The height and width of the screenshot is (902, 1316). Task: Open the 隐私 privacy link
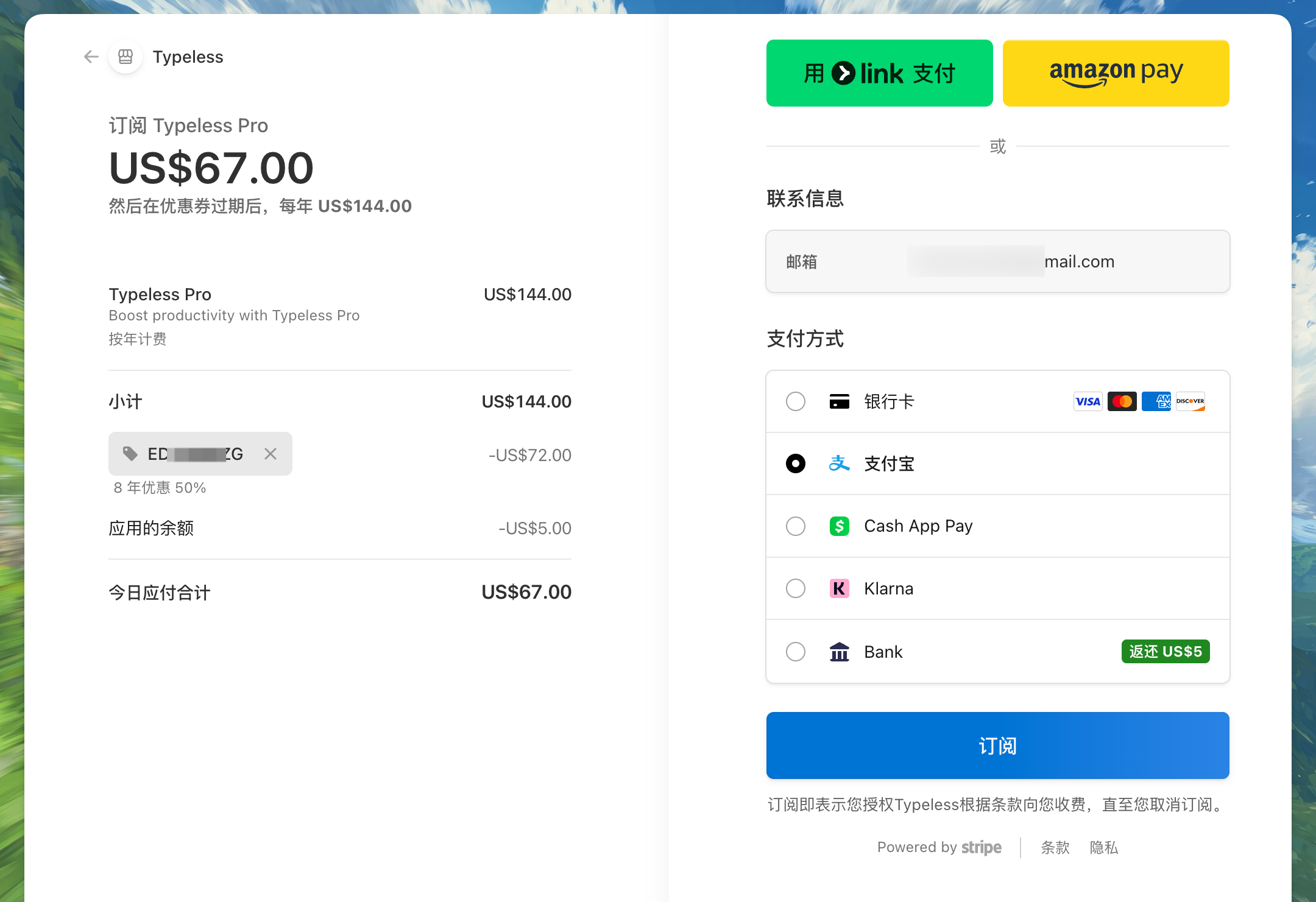click(1103, 847)
